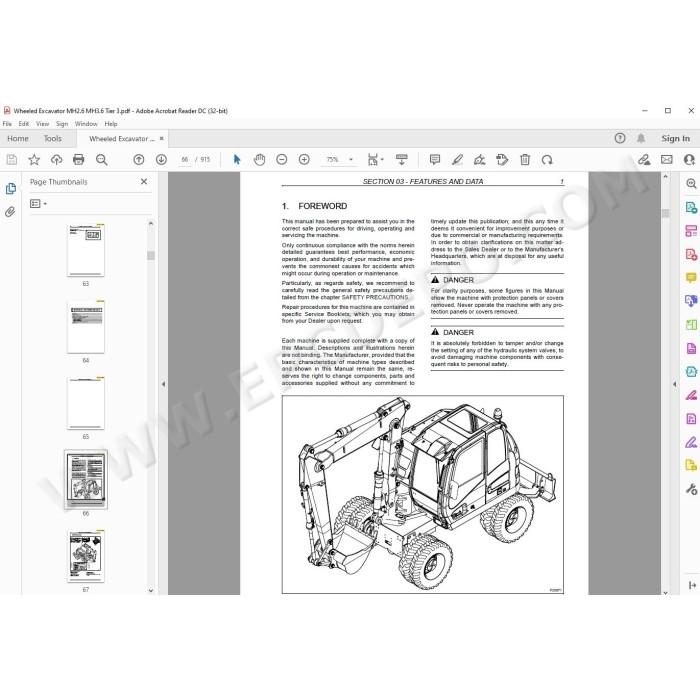Viewport: 700px width, 700px height.
Task: Zoom in with the plus button
Action: tap(304, 159)
